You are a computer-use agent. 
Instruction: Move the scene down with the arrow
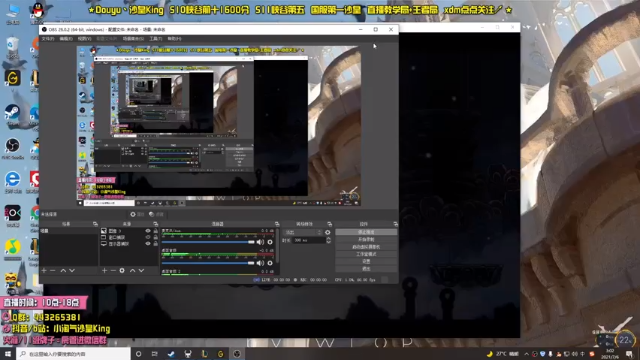click(x=72, y=271)
